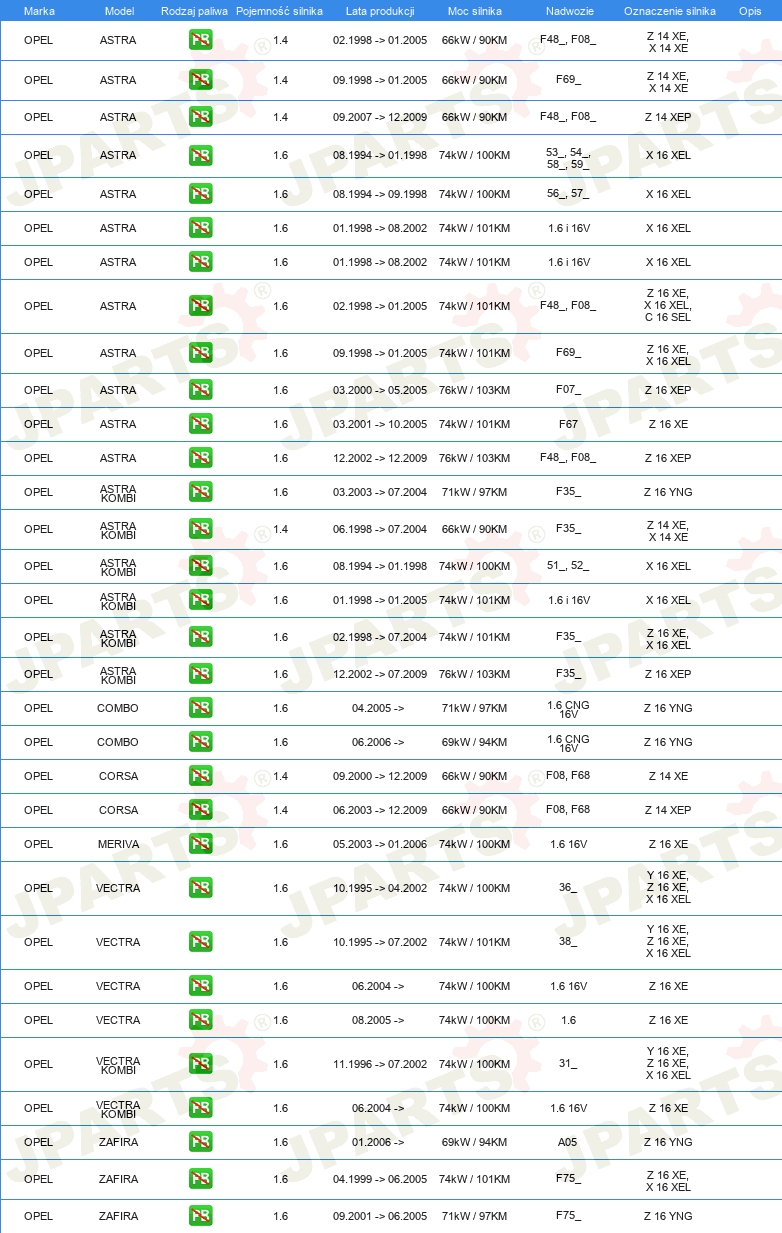Click the fuel icon for Astra 03.2001 -> 10.2005

pyautogui.click(x=200, y=424)
